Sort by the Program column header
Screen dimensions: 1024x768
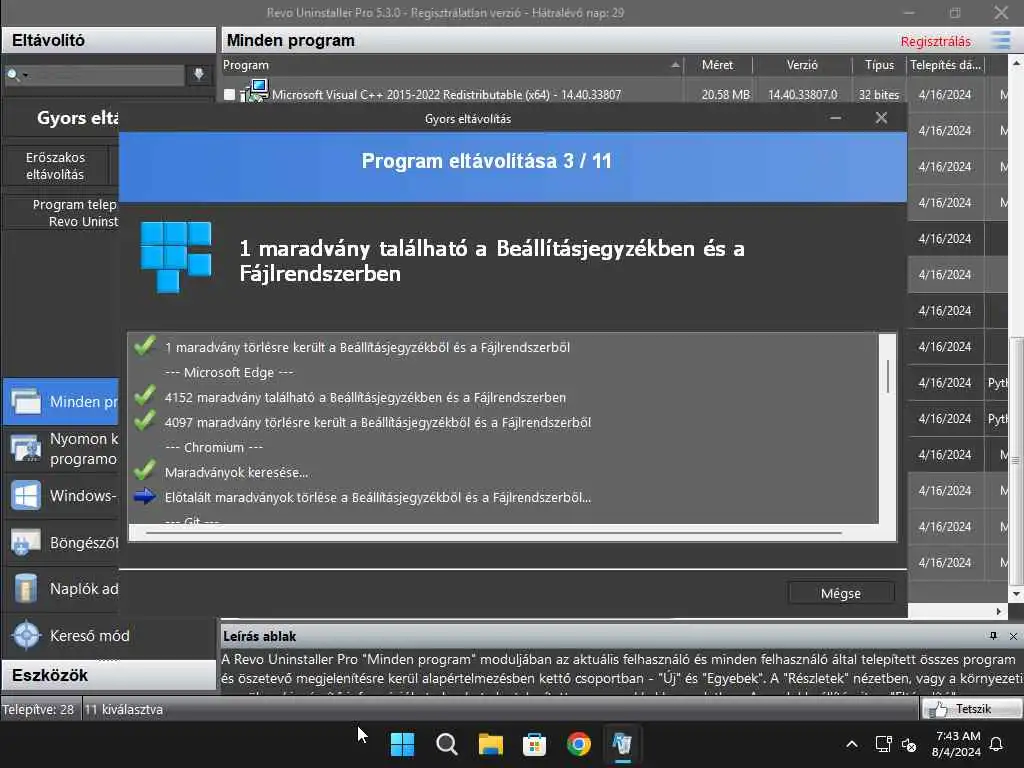coord(452,65)
